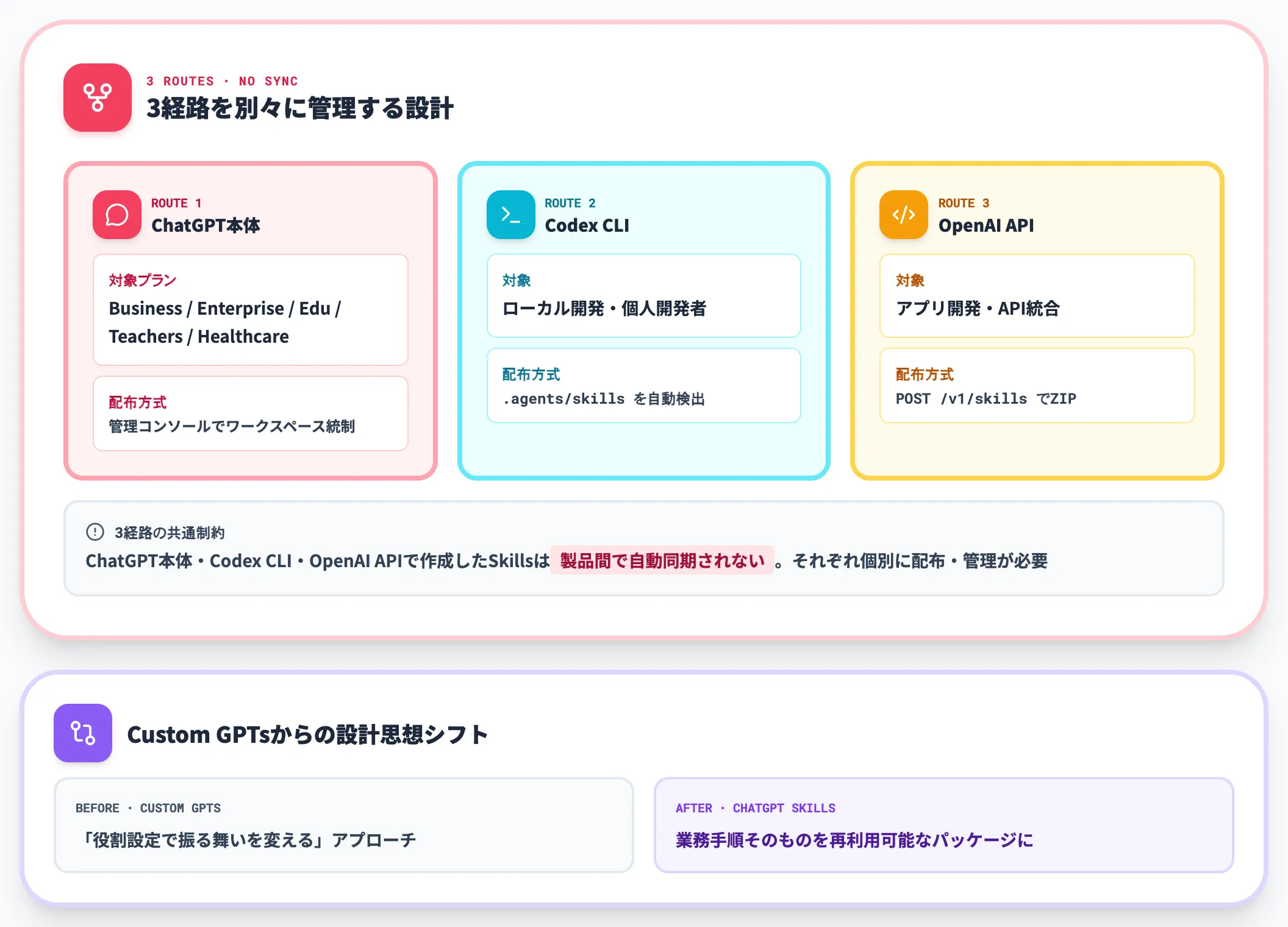Click the '対象プラン' label in Route 1
1288x927 pixels.
coord(143,281)
